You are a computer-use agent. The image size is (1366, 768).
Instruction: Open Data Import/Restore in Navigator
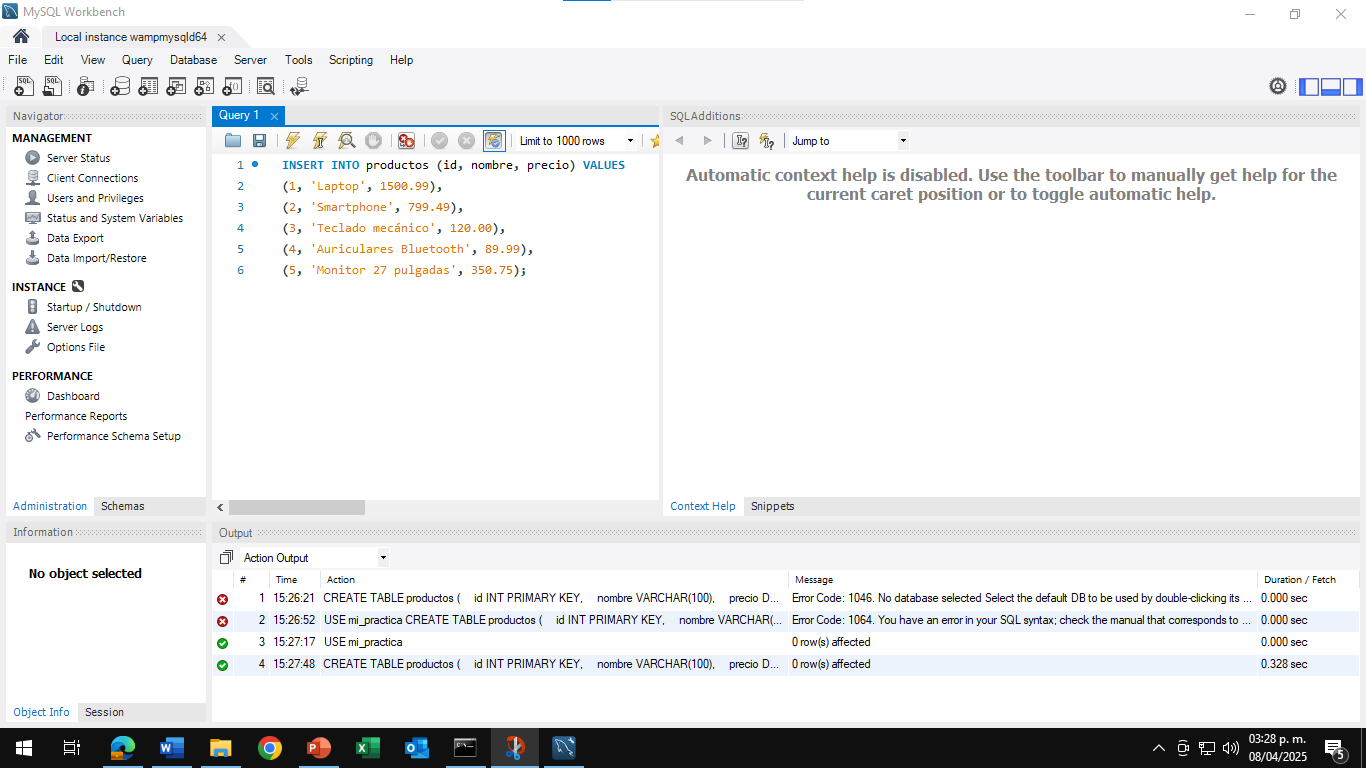[x=96, y=258]
